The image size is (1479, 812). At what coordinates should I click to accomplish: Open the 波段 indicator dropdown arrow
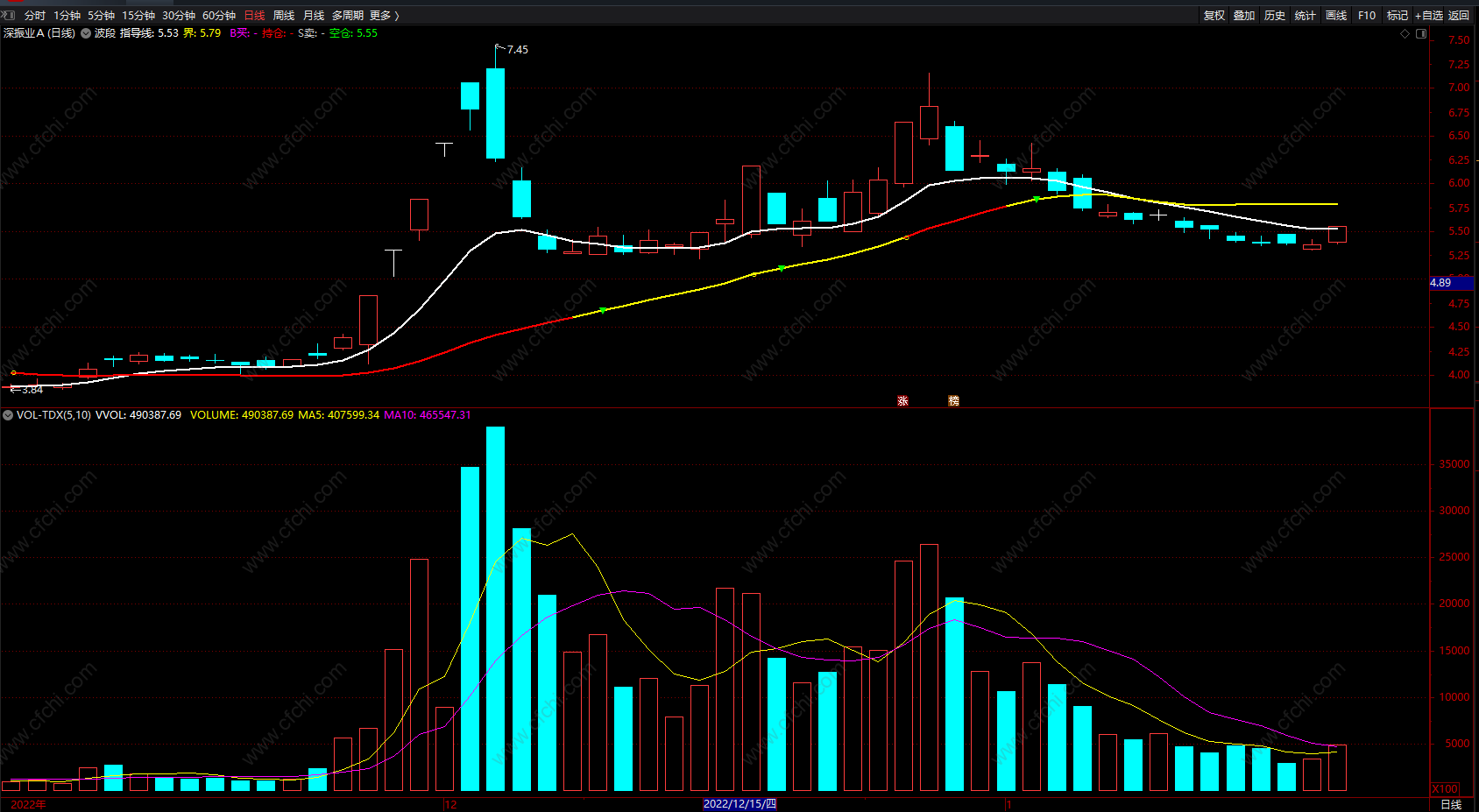[x=86, y=33]
